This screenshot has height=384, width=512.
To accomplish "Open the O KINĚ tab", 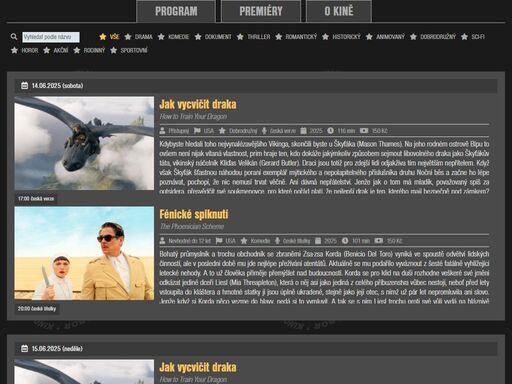I will [339, 11].
